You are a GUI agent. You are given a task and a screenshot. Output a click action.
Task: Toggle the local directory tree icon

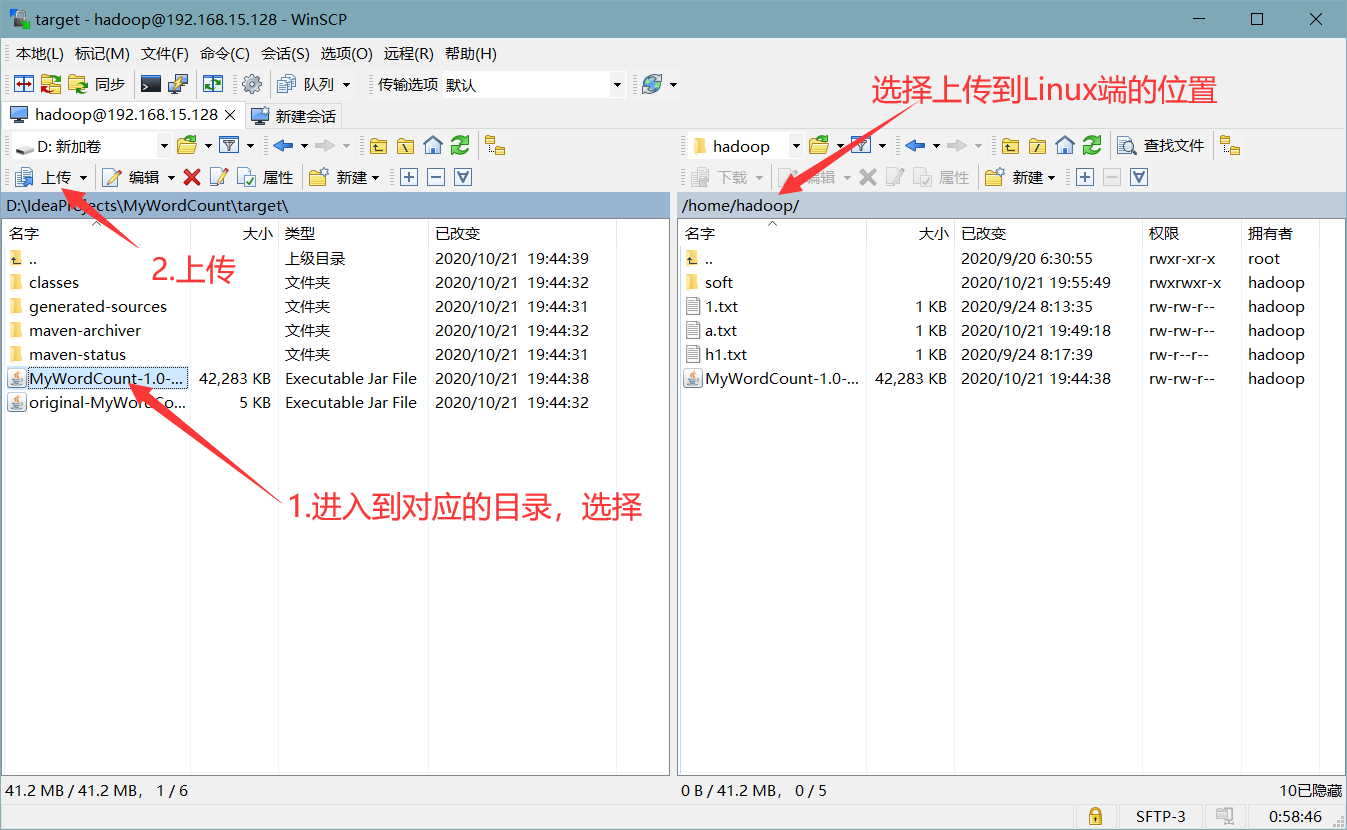[495, 146]
